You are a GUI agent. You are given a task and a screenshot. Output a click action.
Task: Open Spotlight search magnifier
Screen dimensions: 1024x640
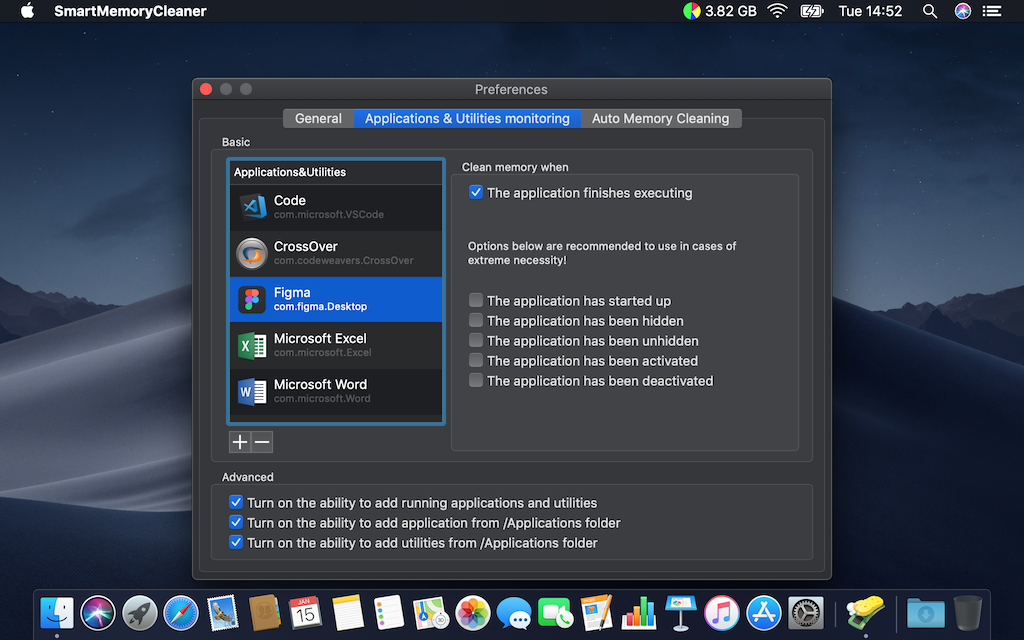(930, 11)
